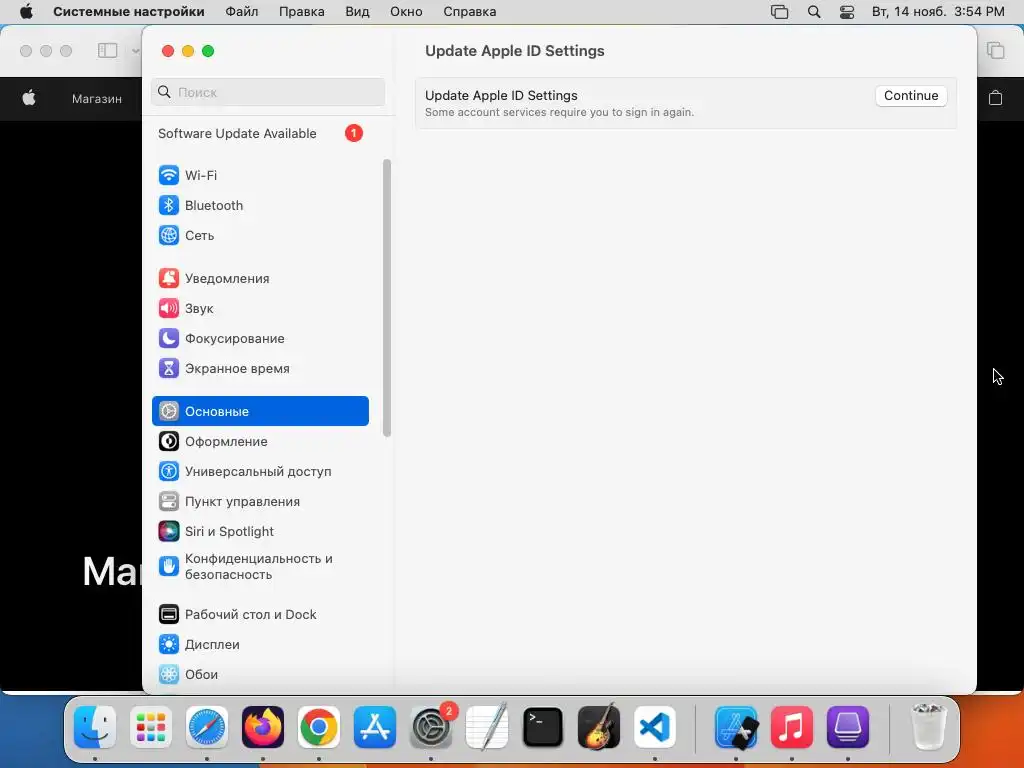Open Trash from the Dock
Image resolution: width=1024 pixels, height=768 pixels.
929,727
